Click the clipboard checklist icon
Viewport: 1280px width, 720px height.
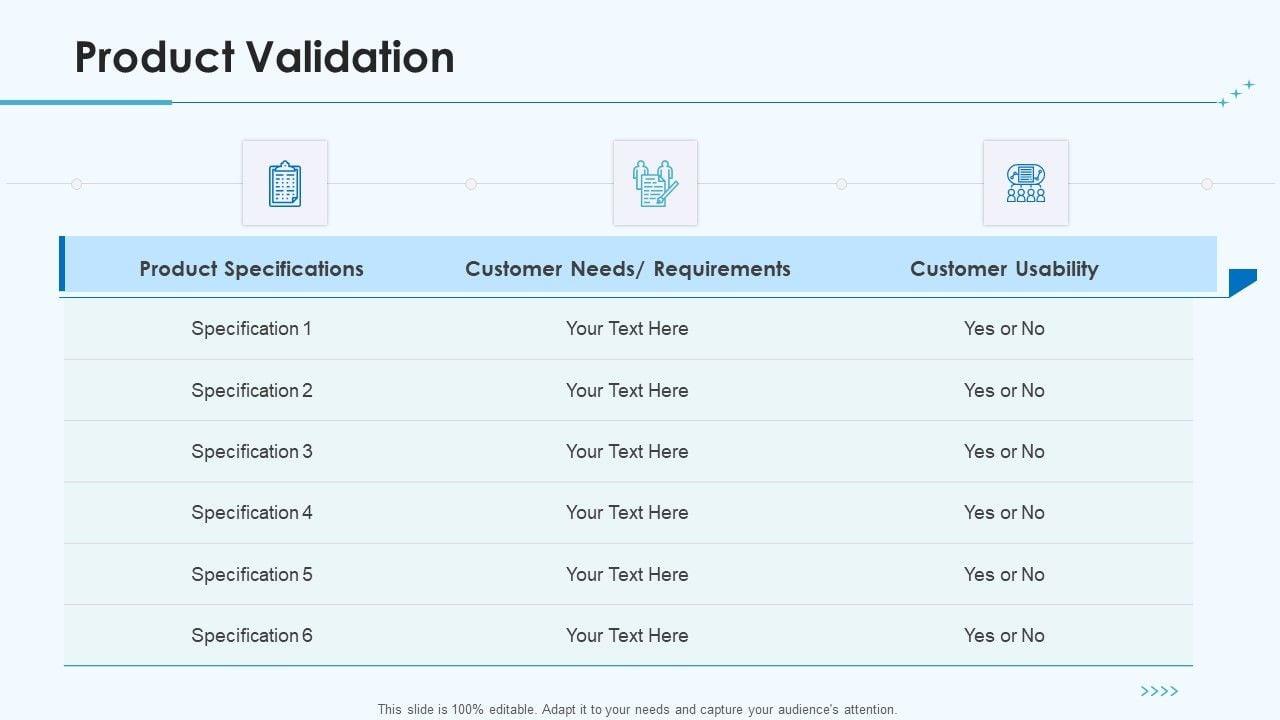[285, 183]
